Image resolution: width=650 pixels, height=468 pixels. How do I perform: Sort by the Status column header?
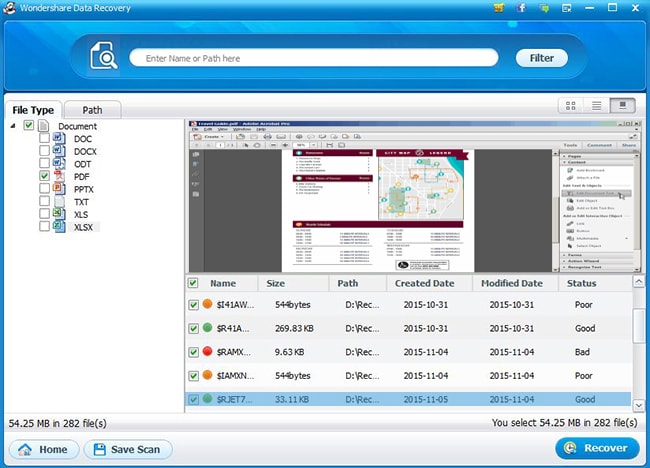[582, 284]
